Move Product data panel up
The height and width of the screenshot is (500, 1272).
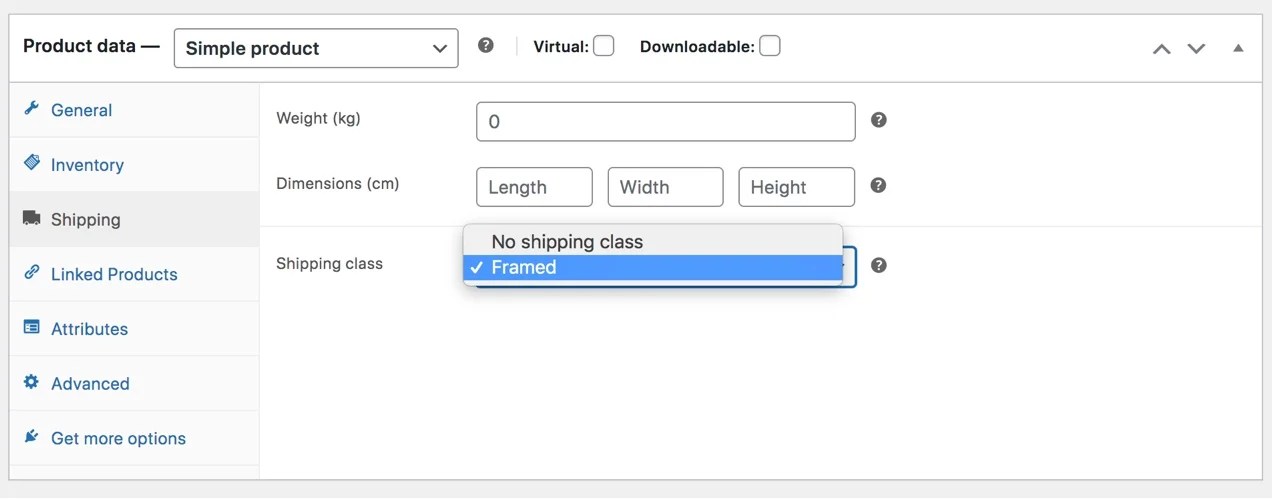click(1162, 48)
